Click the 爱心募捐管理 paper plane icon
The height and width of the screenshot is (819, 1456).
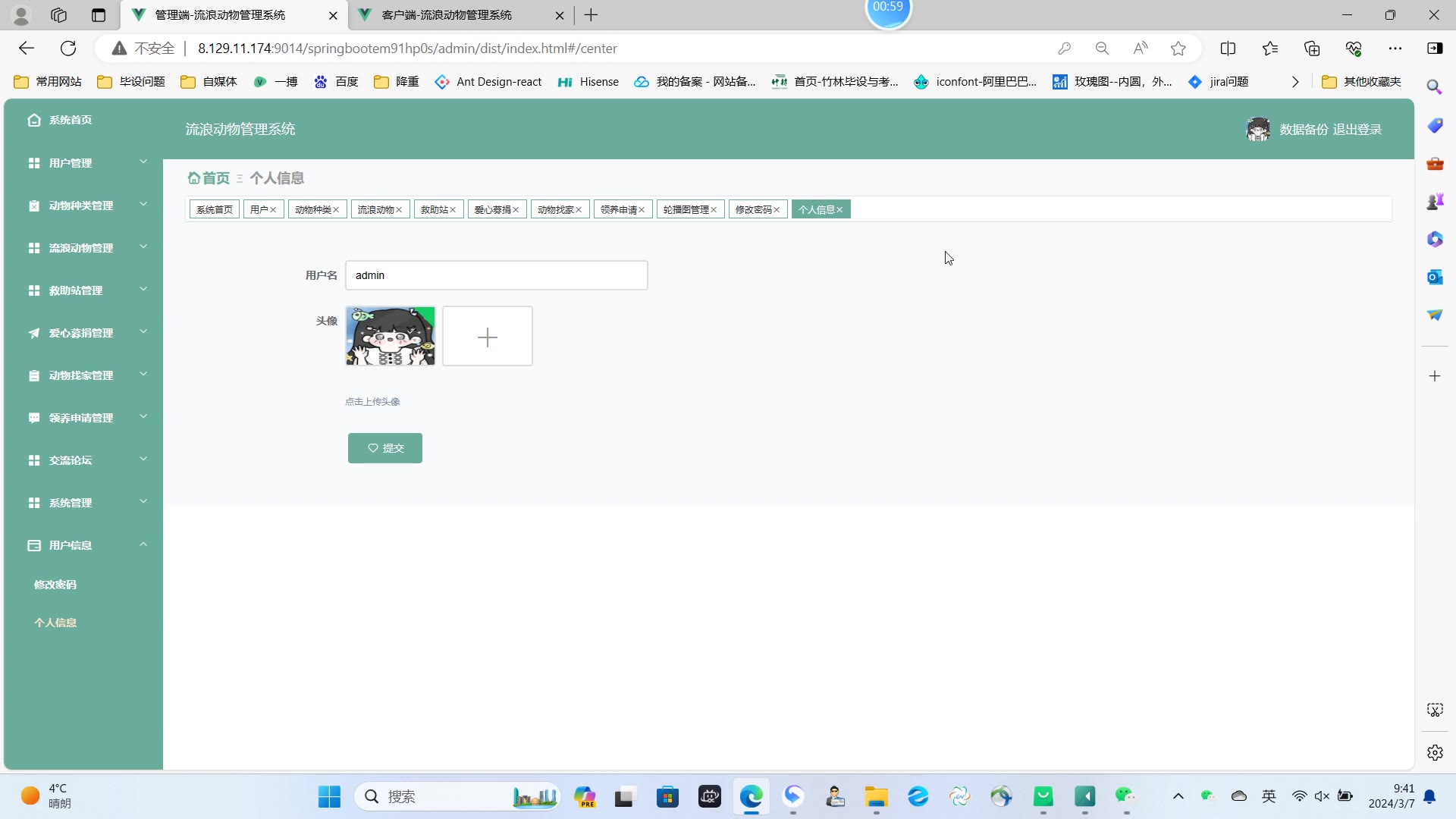coord(34,333)
